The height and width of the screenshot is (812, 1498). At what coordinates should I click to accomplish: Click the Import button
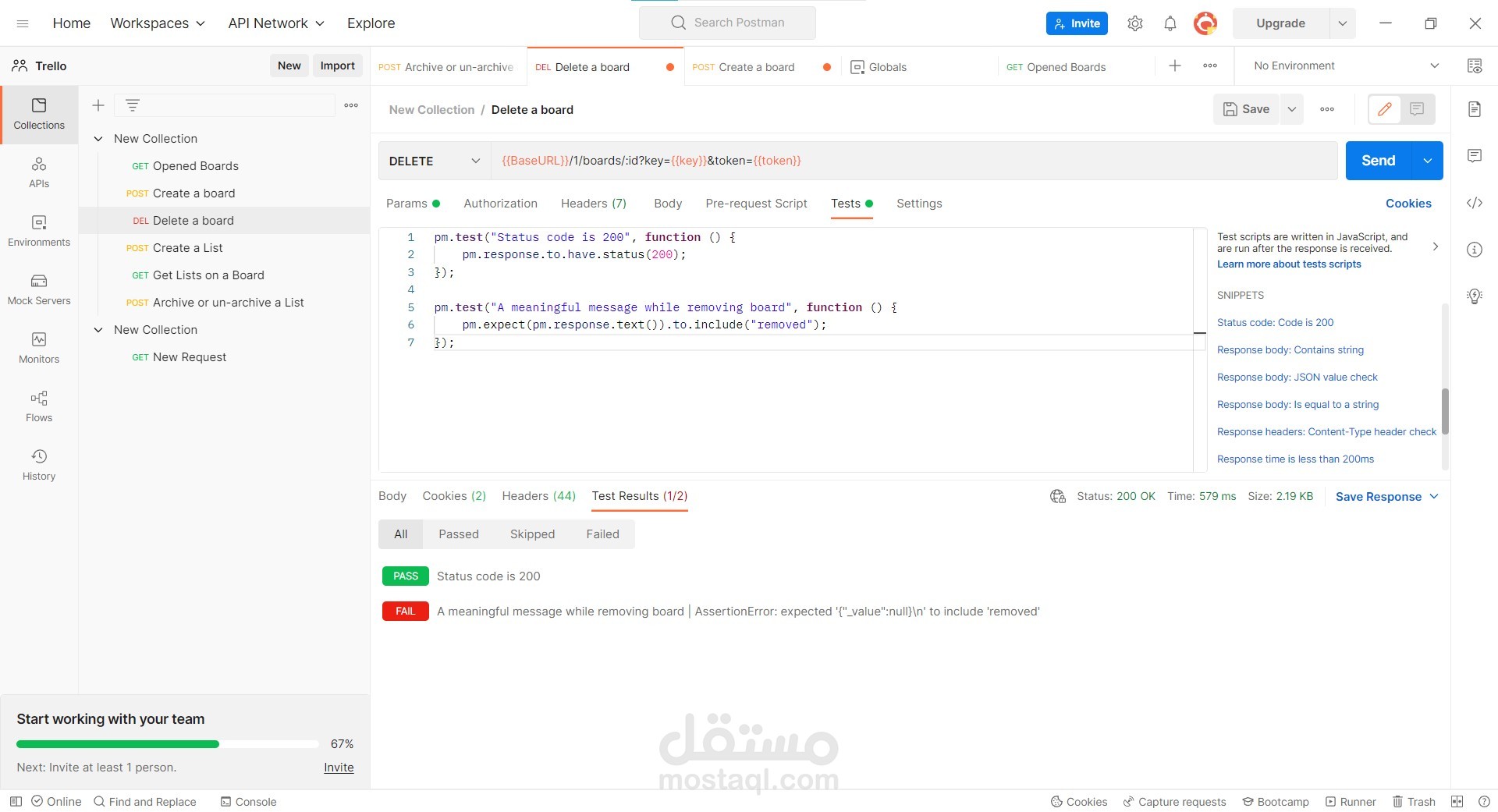pyautogui.click(x=337, y=66)
